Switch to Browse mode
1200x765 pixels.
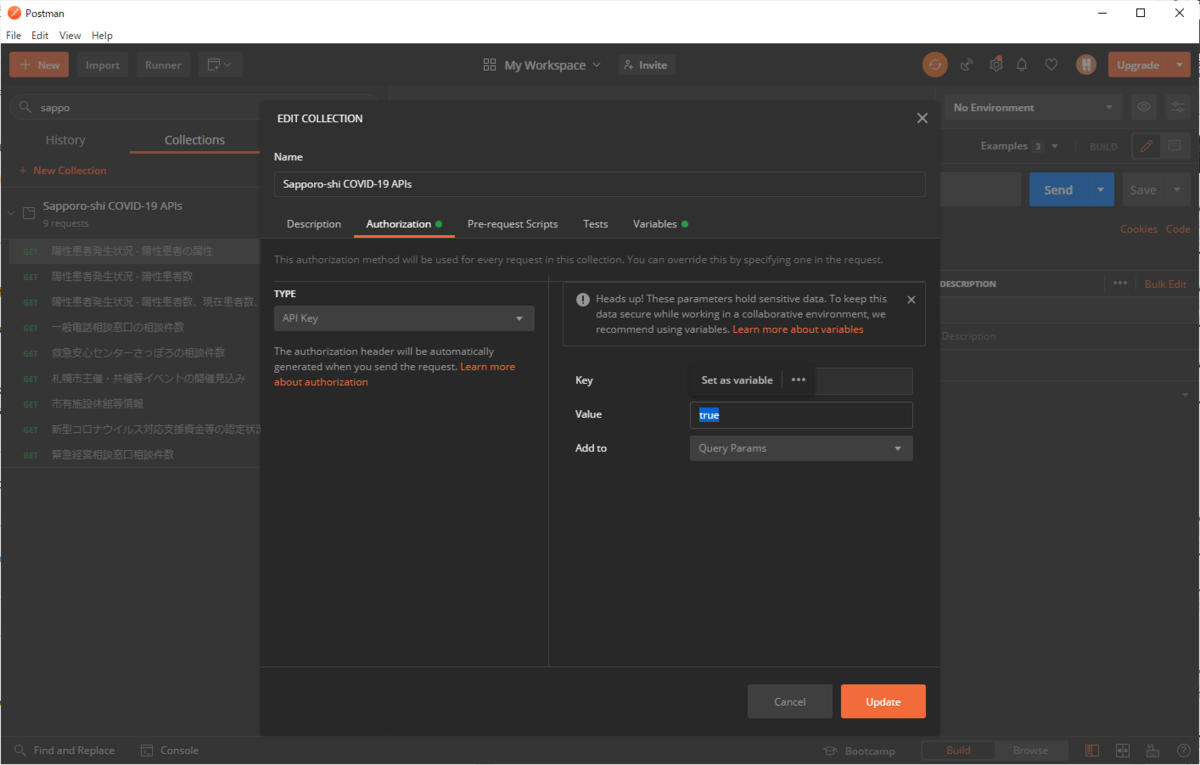[x=1031, y=750]
